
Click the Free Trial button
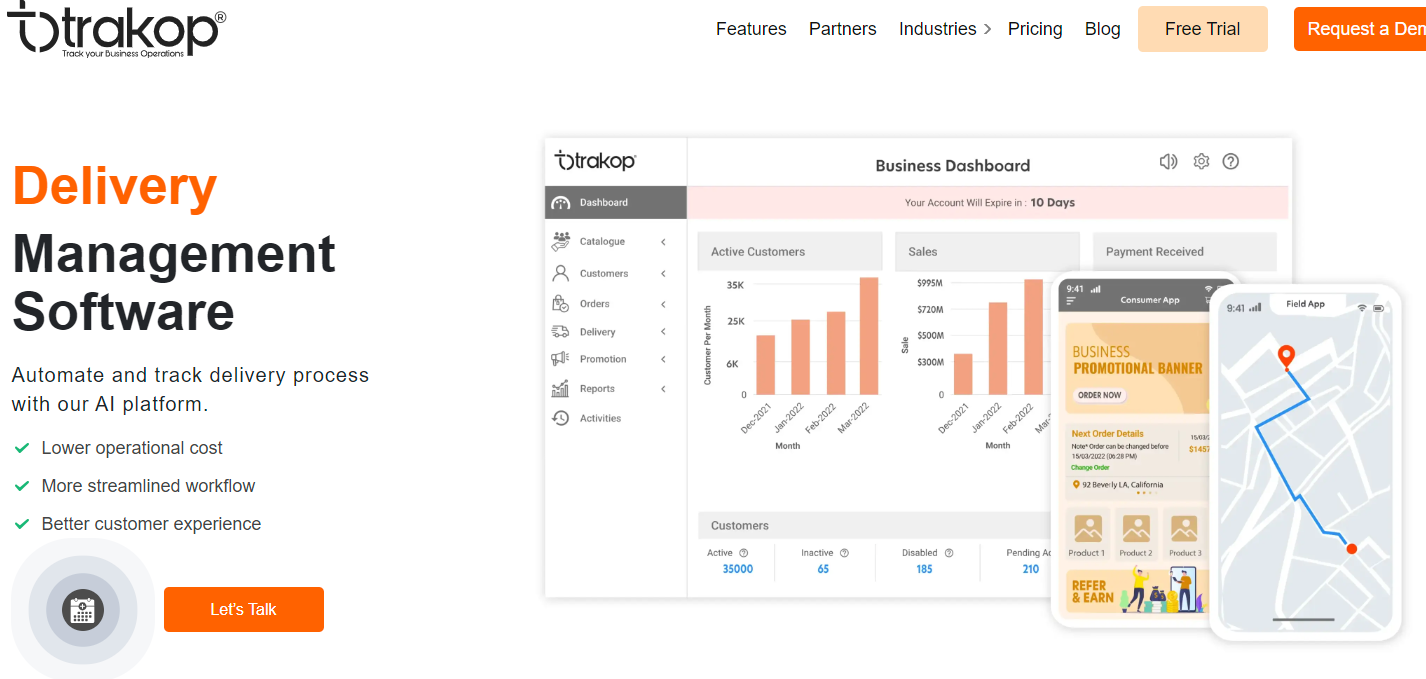1203,29
